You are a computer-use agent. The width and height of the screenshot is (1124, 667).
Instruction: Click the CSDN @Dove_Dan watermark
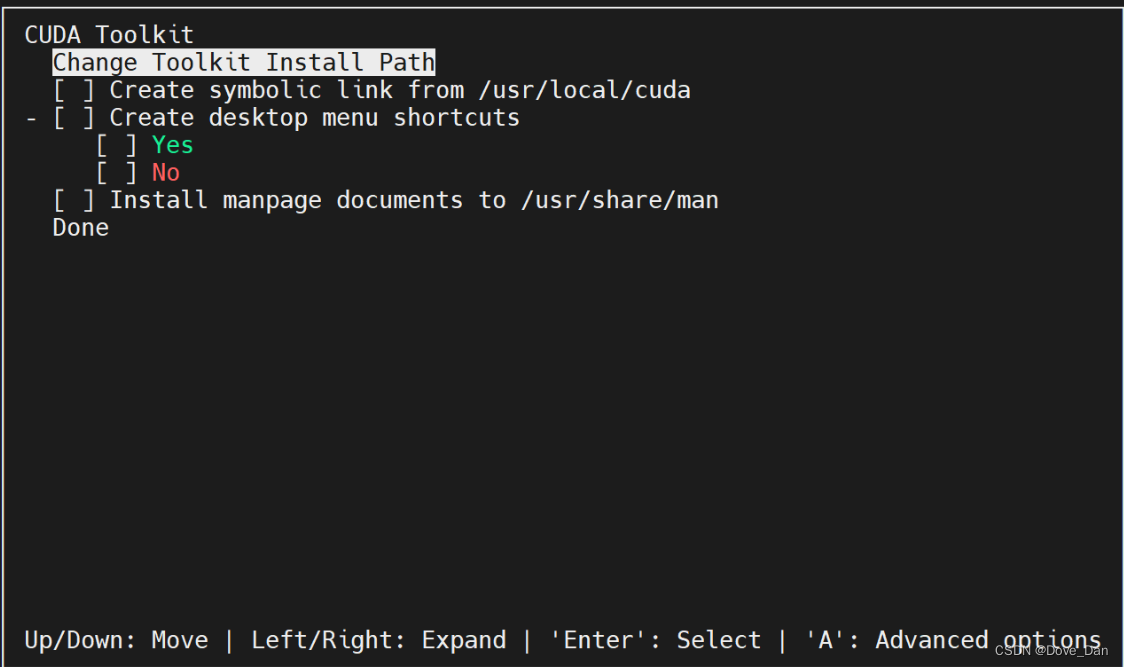(1050, 651)
